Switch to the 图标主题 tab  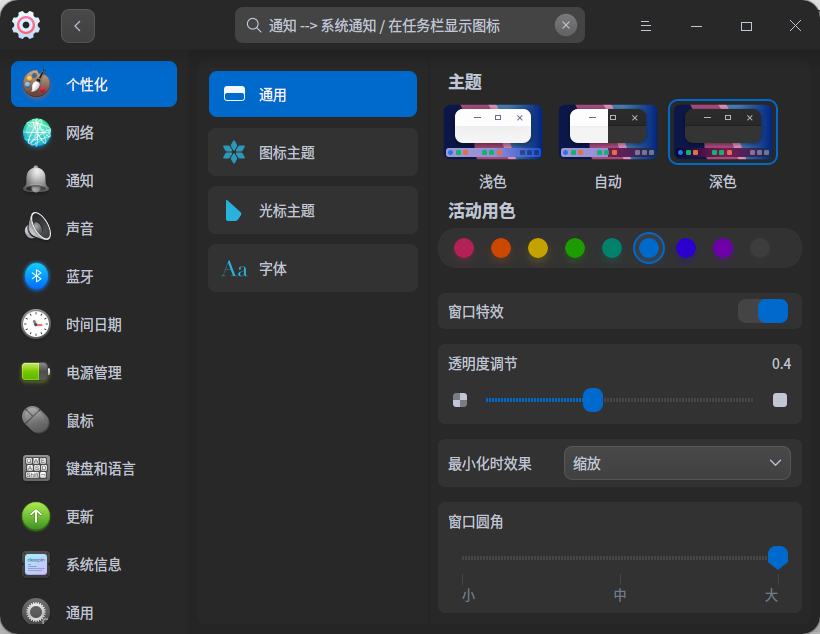(x=312, y=152)
